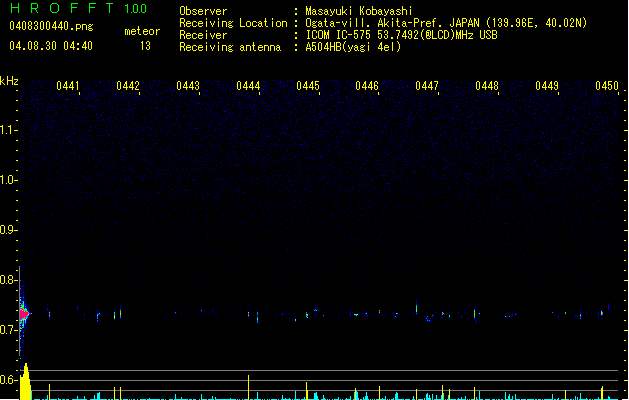Click the 0449 time marker
The height and width of the screenshot is (400, 629).
pos(547,86)
